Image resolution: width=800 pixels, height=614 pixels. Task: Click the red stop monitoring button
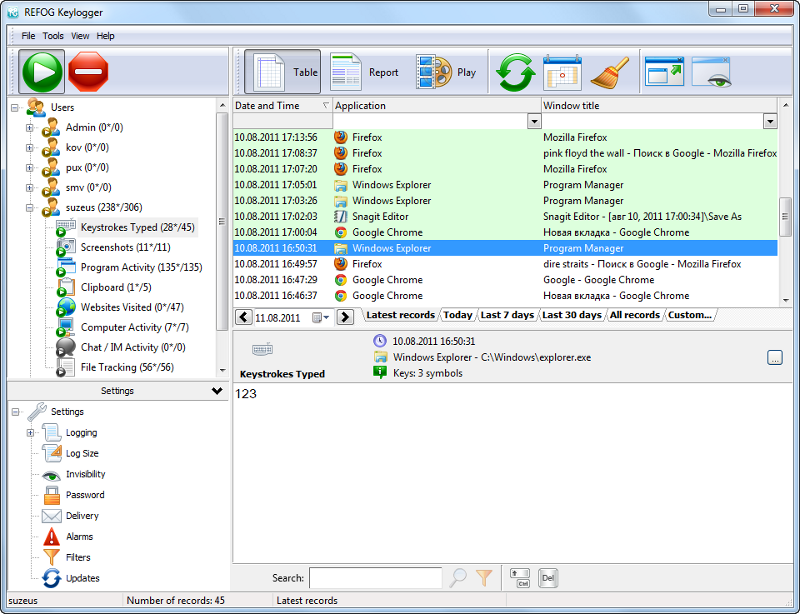tap(89, 72)
